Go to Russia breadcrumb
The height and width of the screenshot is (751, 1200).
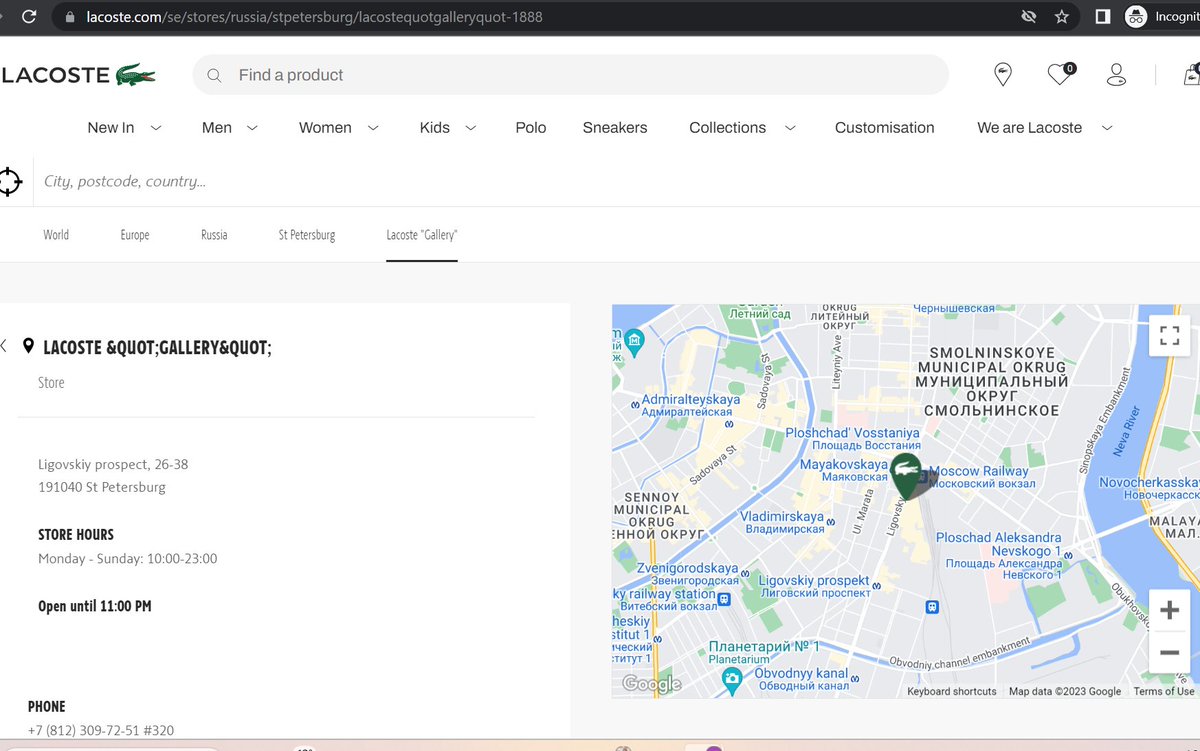pyautogui.click(x=214, y=235)
